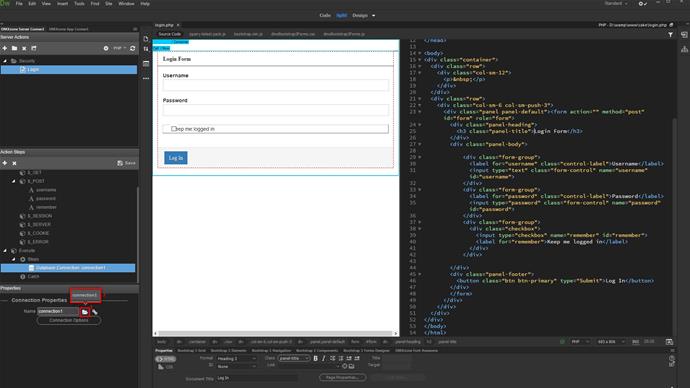This screenshot has width=690, height=388.
Task: Open the Format Heading 1 dropdown
Action: pos(236,359)
